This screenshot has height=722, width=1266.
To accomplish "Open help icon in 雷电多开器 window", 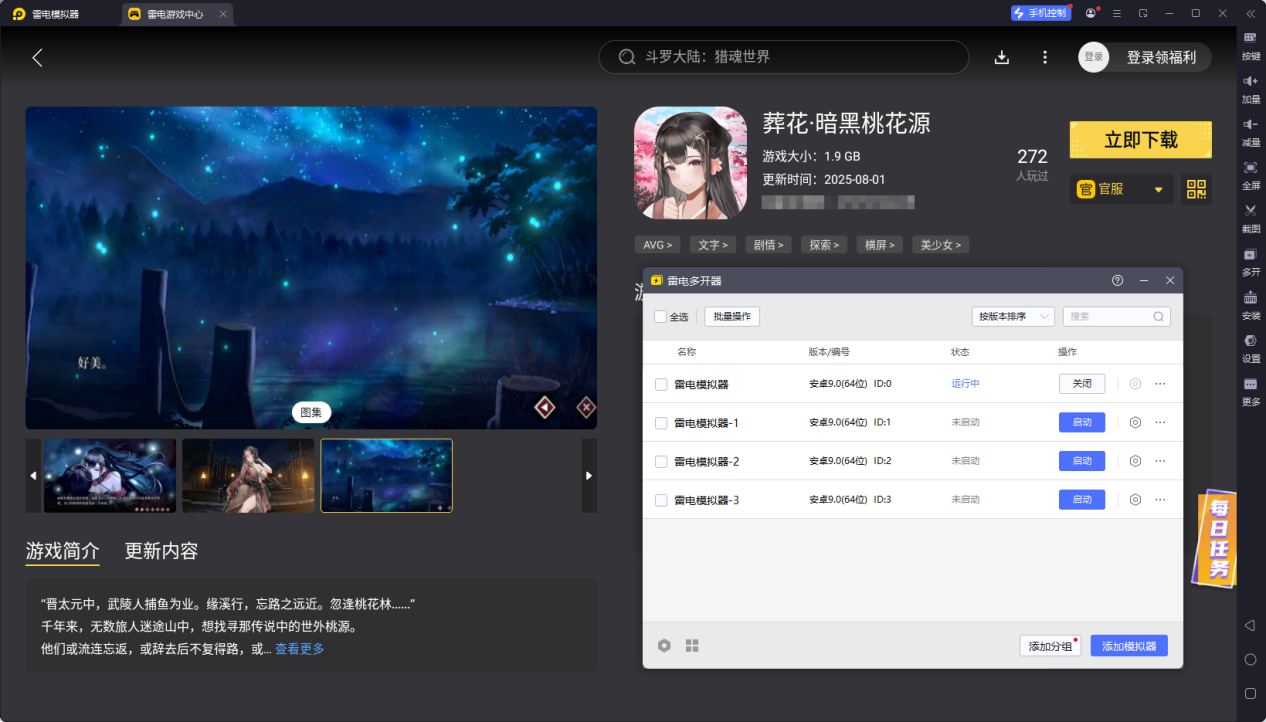I will tap(1117, 281).
